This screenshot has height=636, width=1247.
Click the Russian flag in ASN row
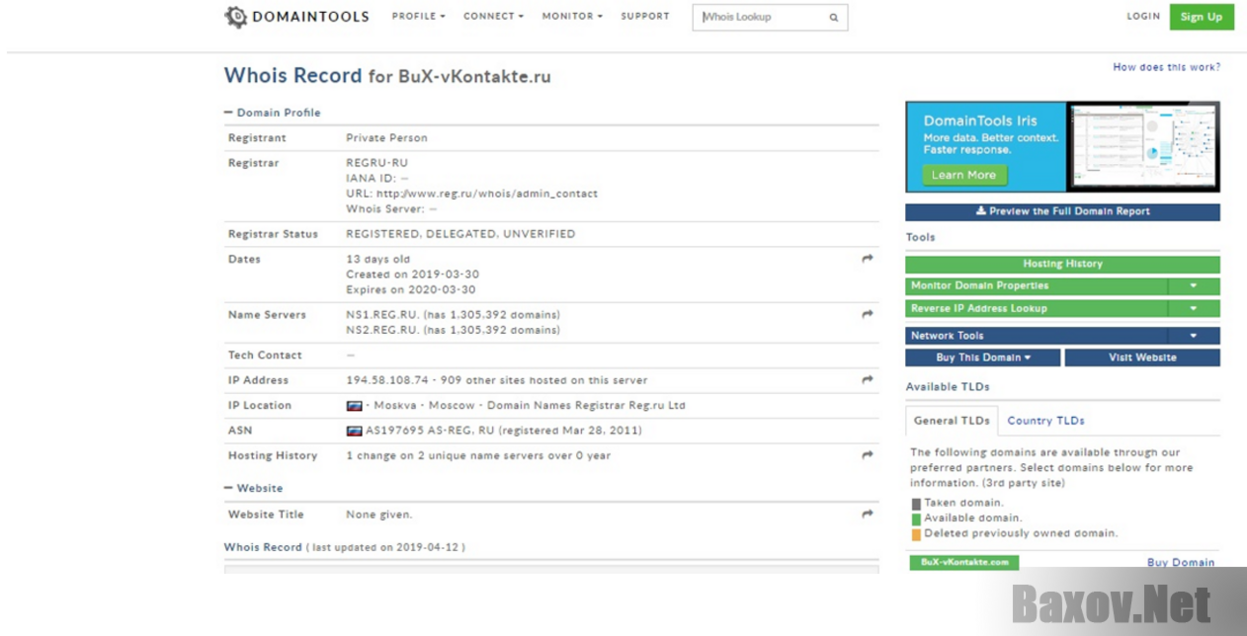click(x=354, y=431)
